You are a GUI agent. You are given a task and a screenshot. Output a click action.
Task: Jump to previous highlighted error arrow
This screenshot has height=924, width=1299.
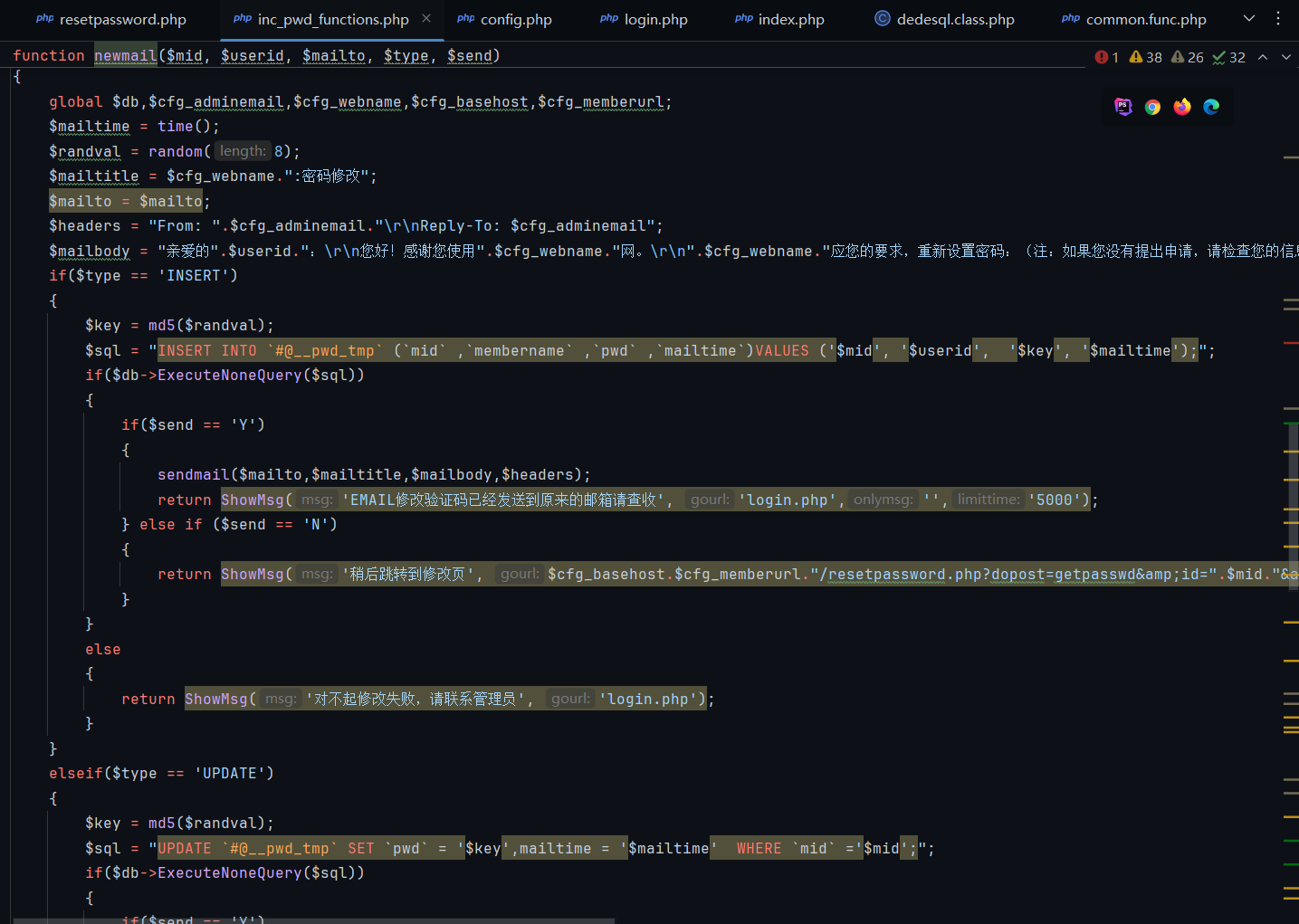[1263, 57]
